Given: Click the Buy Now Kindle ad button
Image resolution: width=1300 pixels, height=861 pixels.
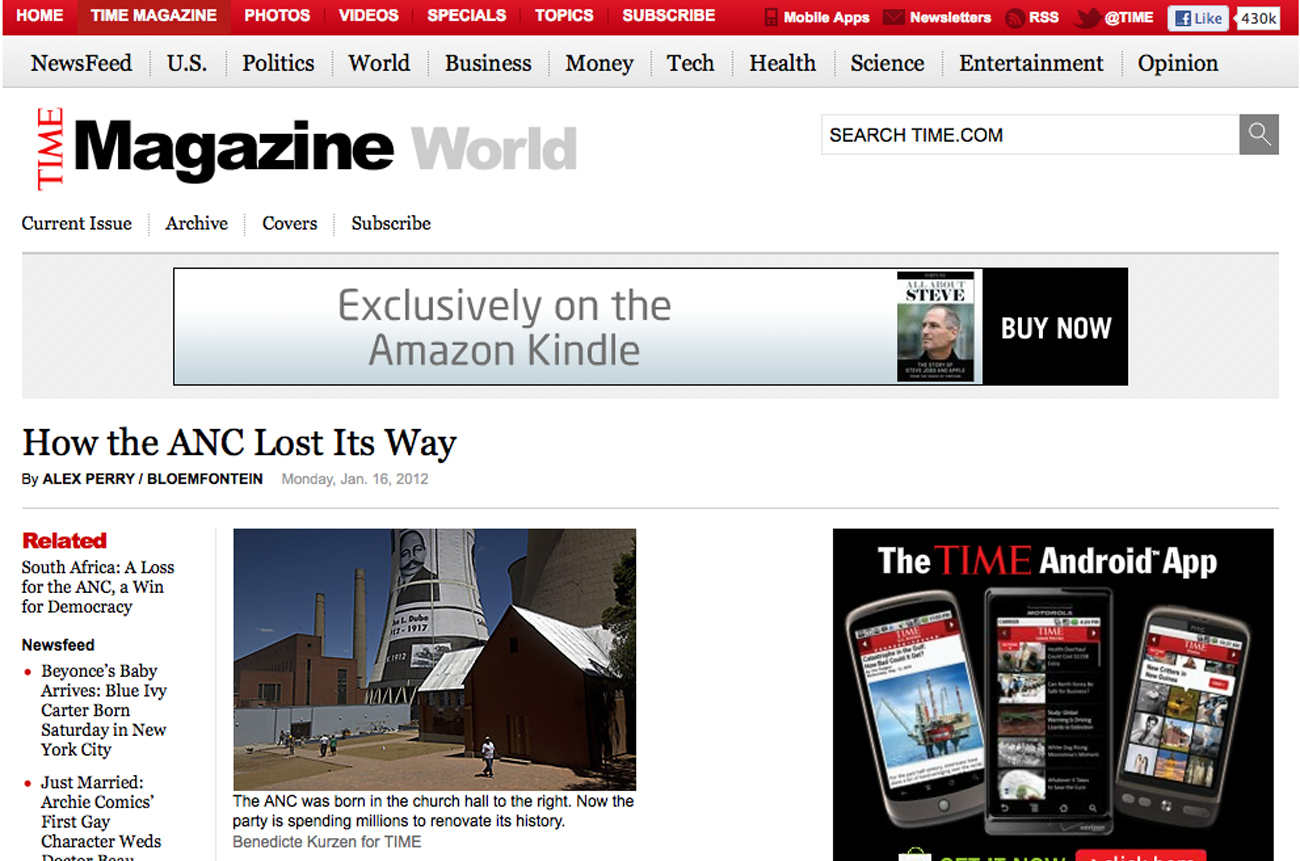Looking at the screenshot, I should click(x=1056, y=327).
